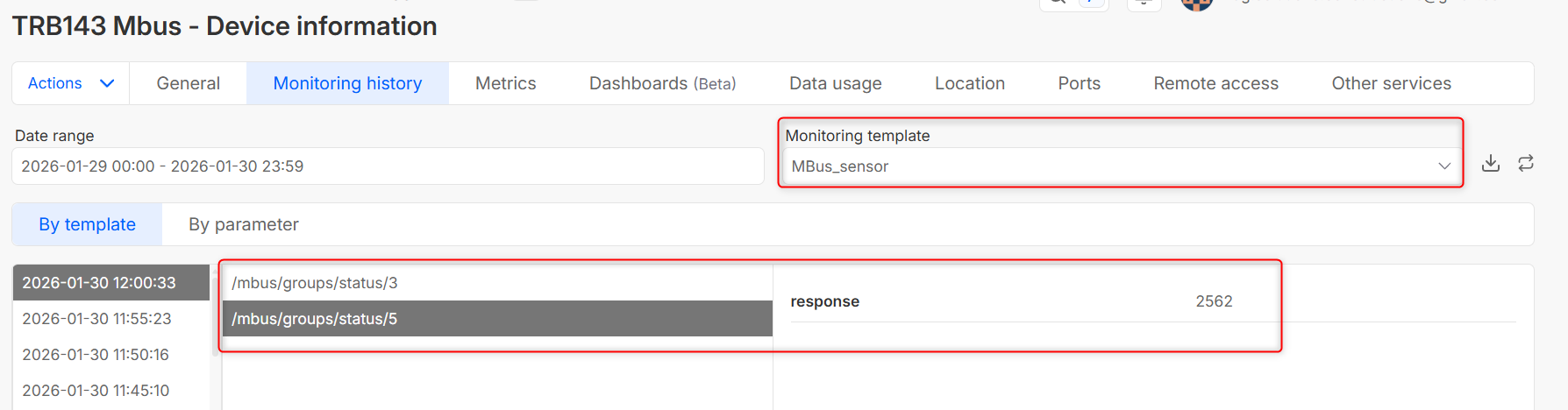Viewport: 1568px width, 410px height.
Task: Open the General tab
Action: pos(188,83)
